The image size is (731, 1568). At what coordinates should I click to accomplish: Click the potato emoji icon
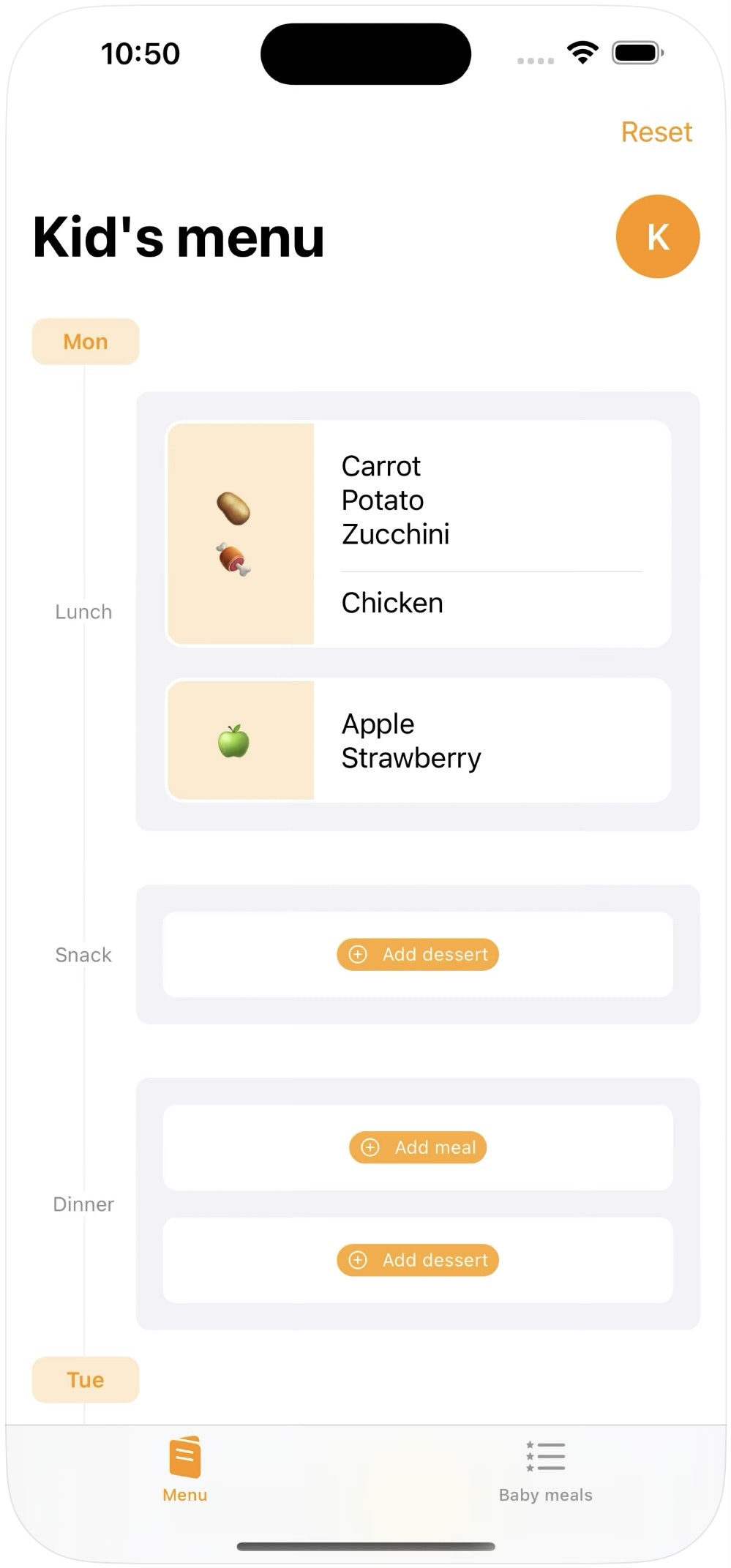click(233, 509)
